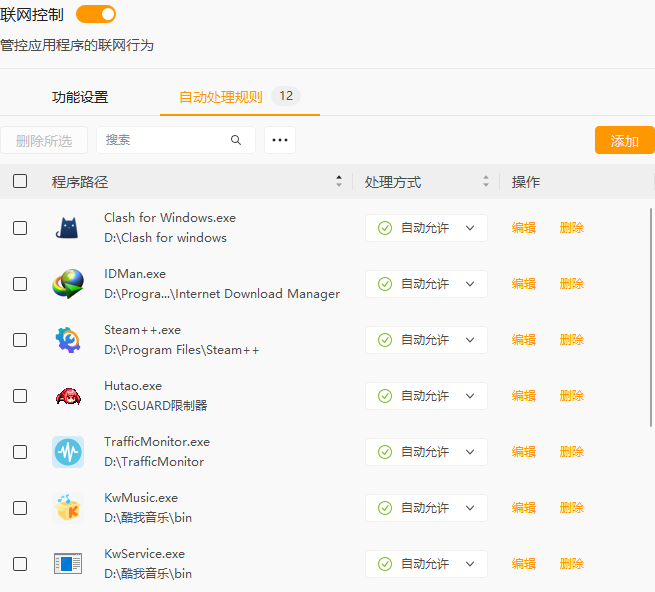Click the TrafficMonitor waveform icon

68,452
